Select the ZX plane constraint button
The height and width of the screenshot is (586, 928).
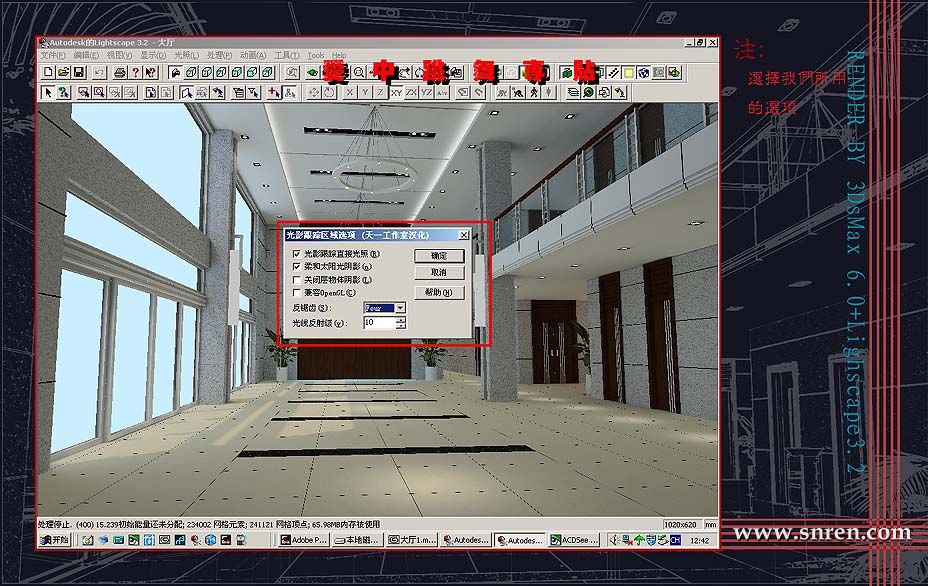pos(411,92)
